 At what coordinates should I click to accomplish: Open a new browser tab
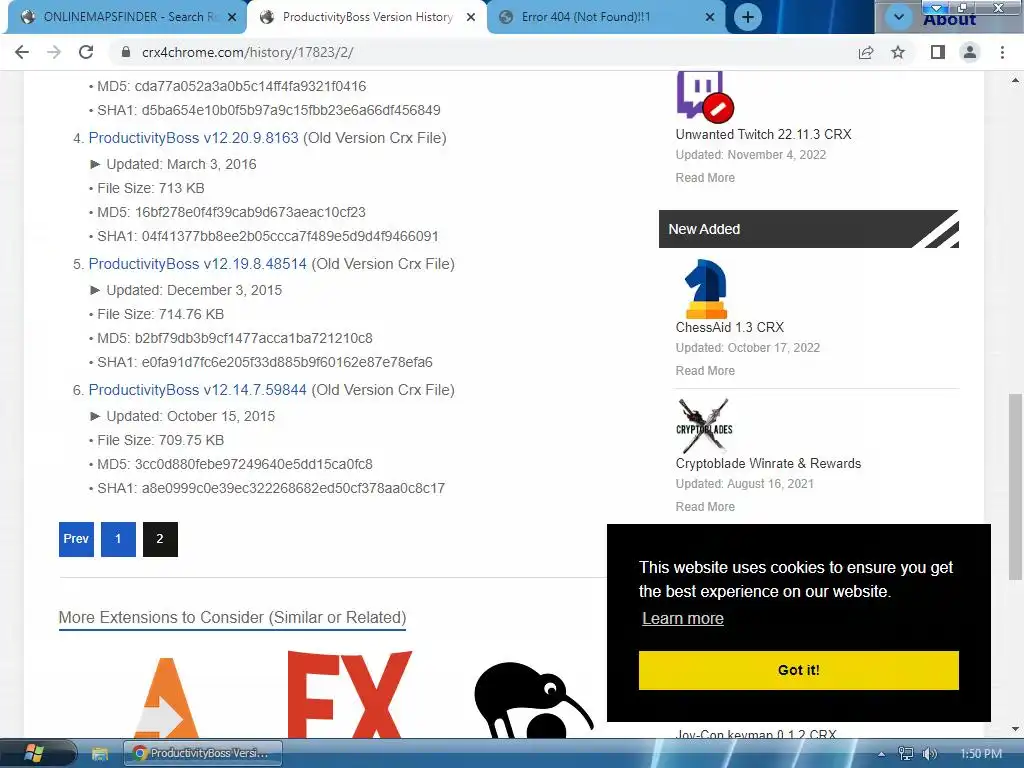(748, 17)
